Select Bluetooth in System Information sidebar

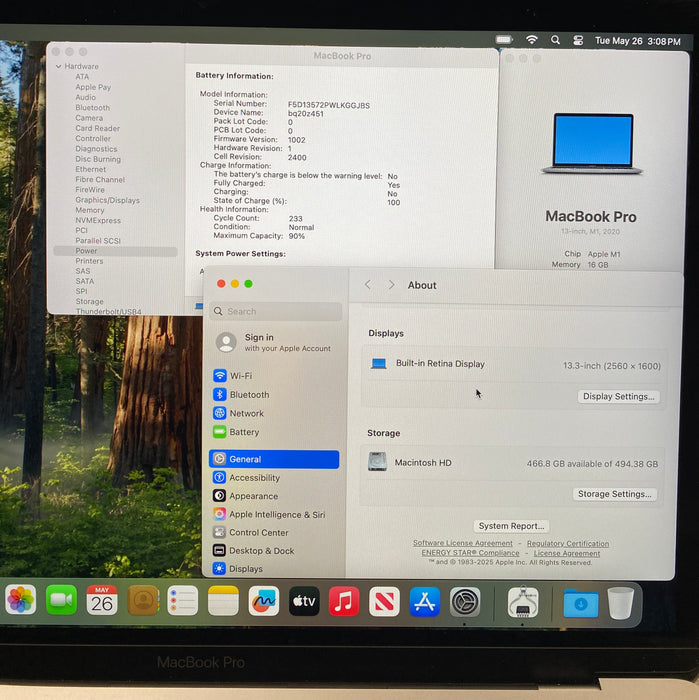pyautogui.click(x=92, y=108)
